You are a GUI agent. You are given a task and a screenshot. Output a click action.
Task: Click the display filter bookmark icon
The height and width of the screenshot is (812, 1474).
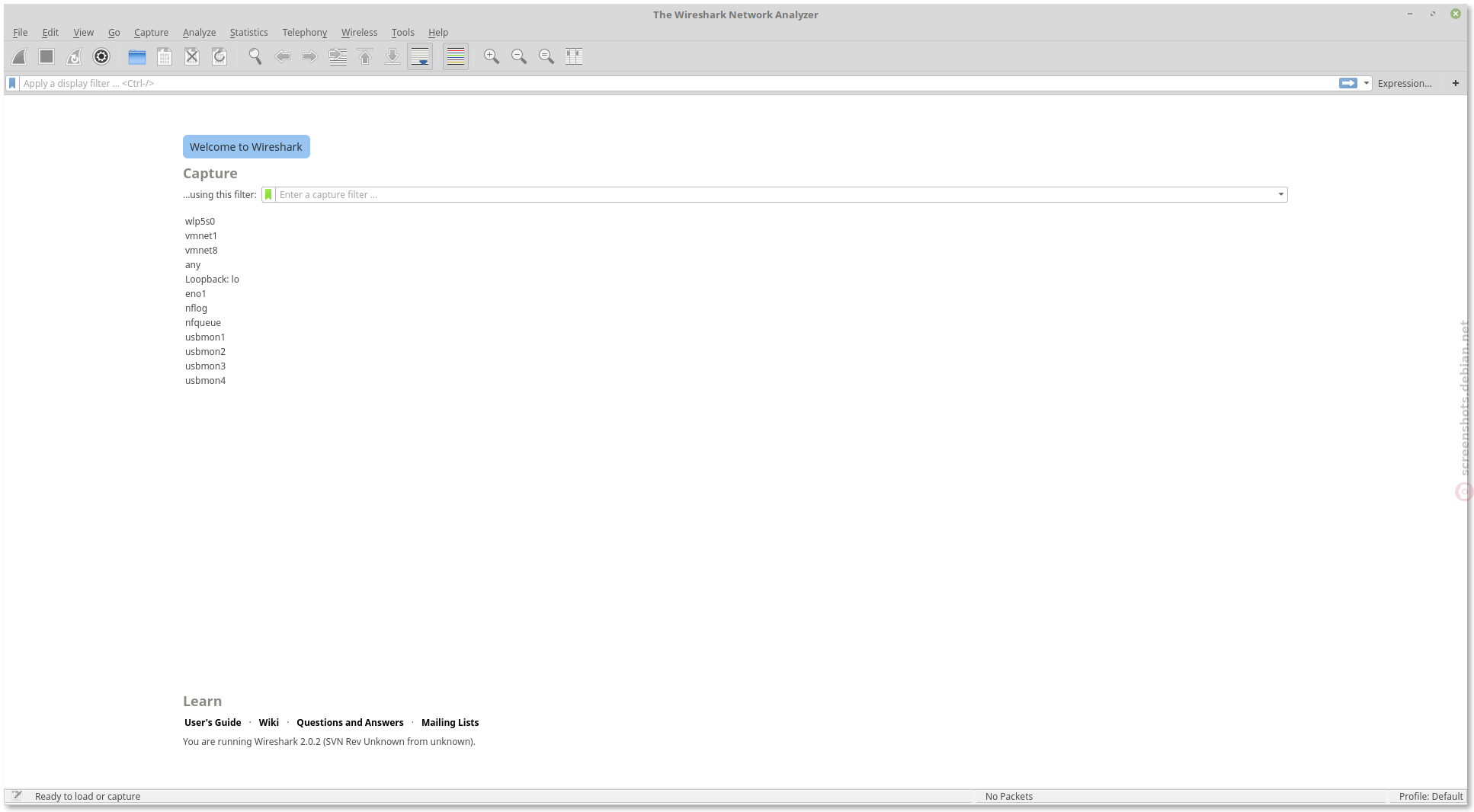tap(12, 83)
